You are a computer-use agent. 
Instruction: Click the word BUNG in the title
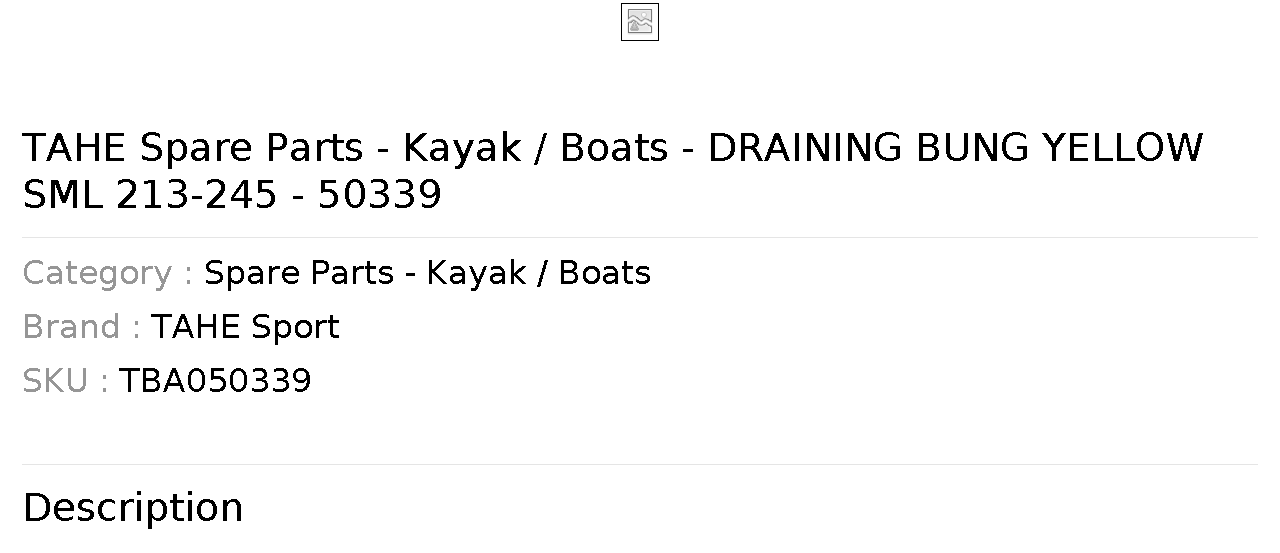pyautogui.click(x=973, y=148)
